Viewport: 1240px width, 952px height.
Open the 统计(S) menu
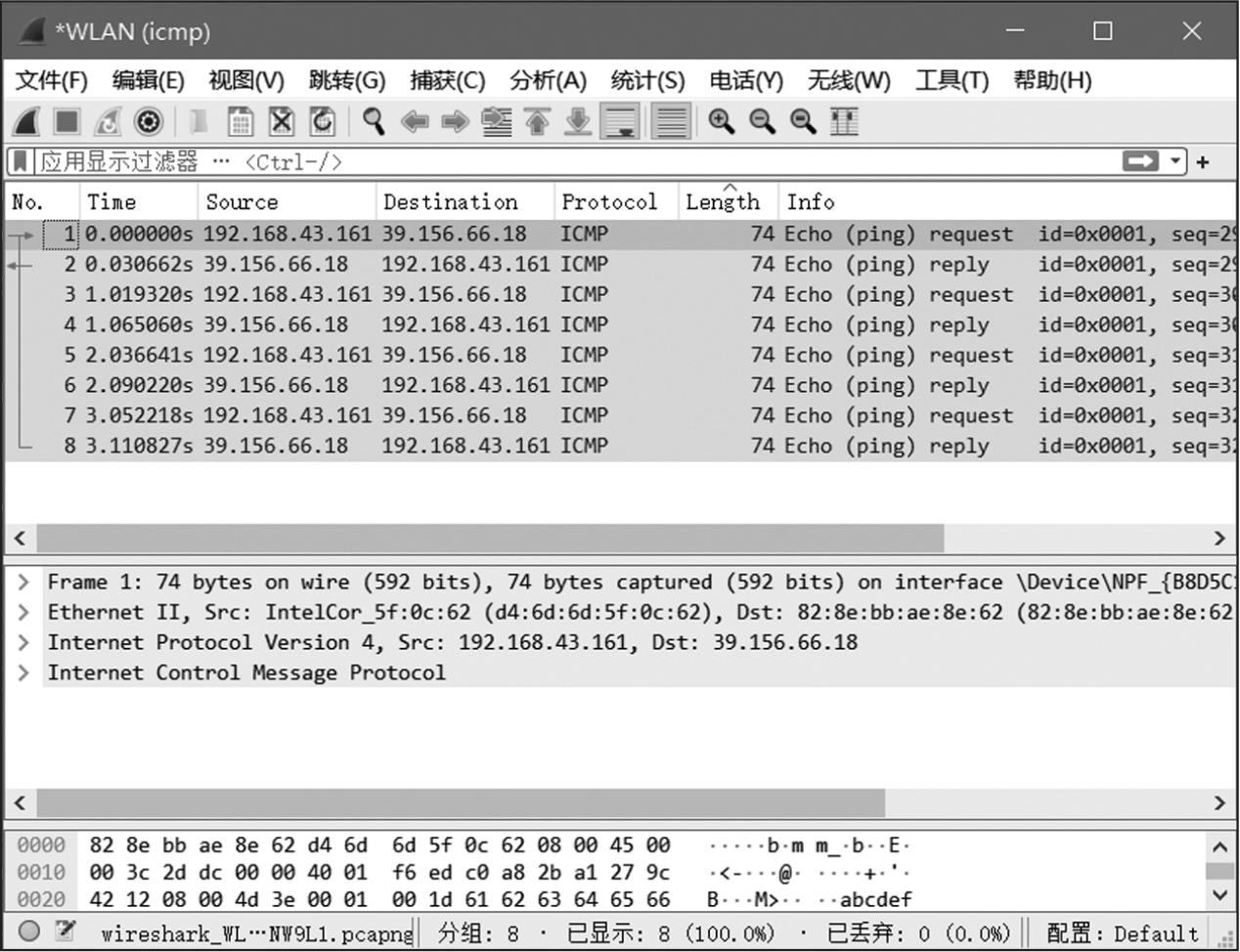647,80
